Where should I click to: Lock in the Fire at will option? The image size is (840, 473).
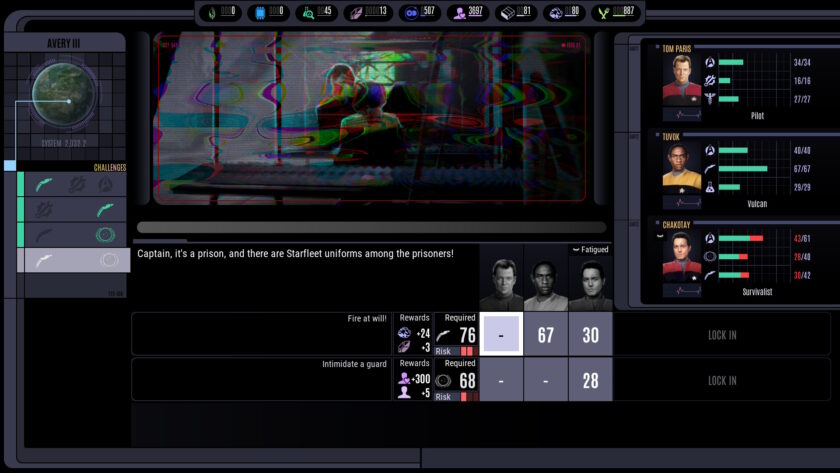[x=722, y=335]
